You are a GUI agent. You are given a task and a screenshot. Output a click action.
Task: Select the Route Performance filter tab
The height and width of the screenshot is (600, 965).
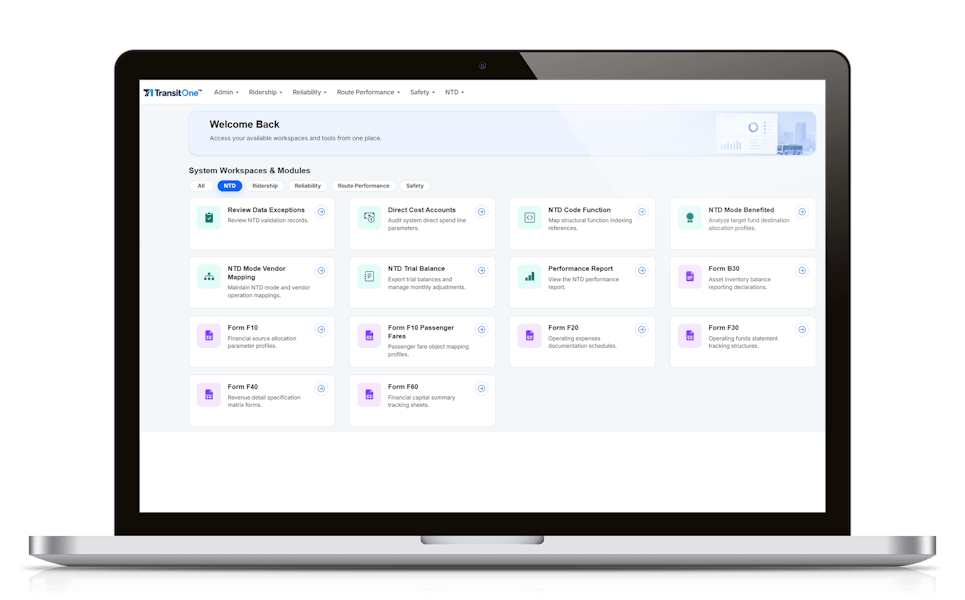(x=363, y=186)
